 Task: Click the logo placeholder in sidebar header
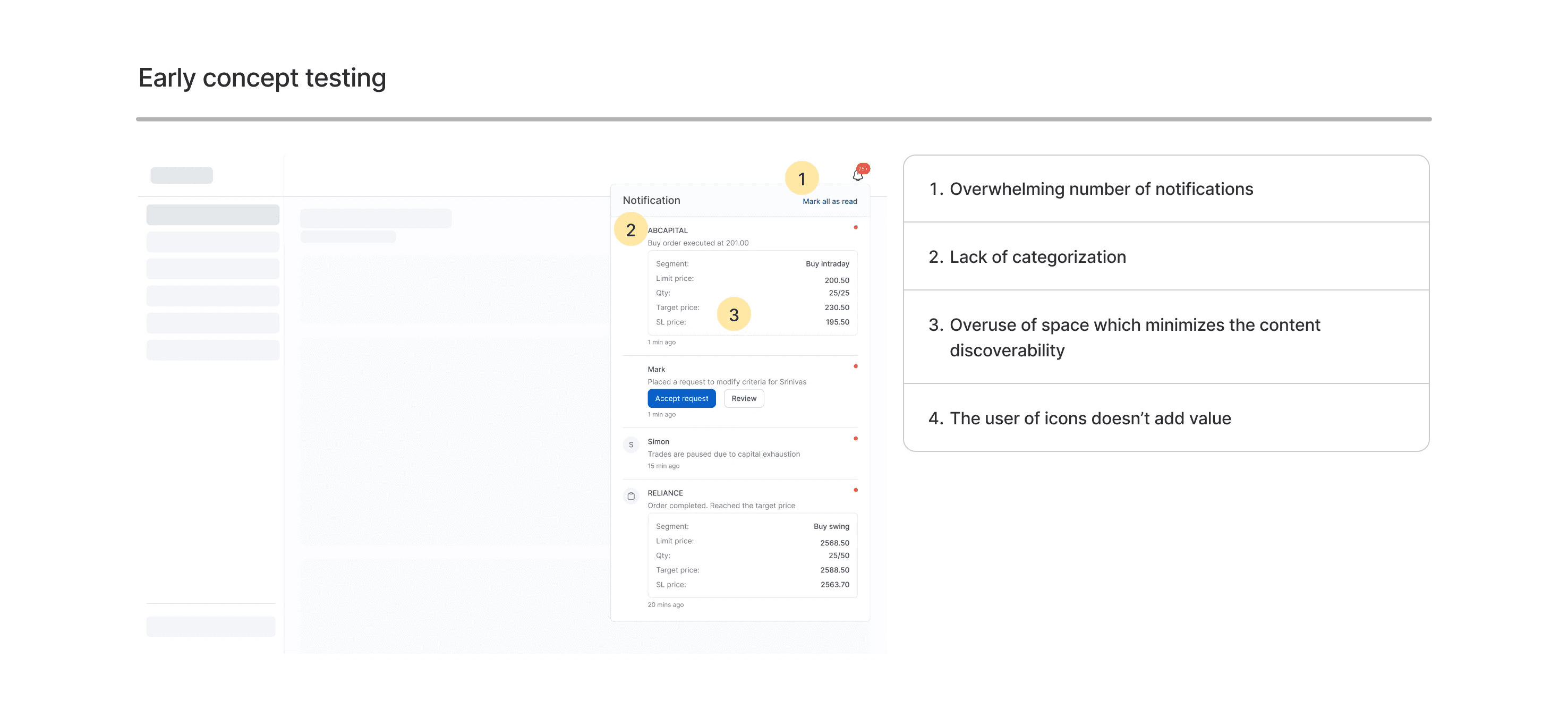click(181, 175)
